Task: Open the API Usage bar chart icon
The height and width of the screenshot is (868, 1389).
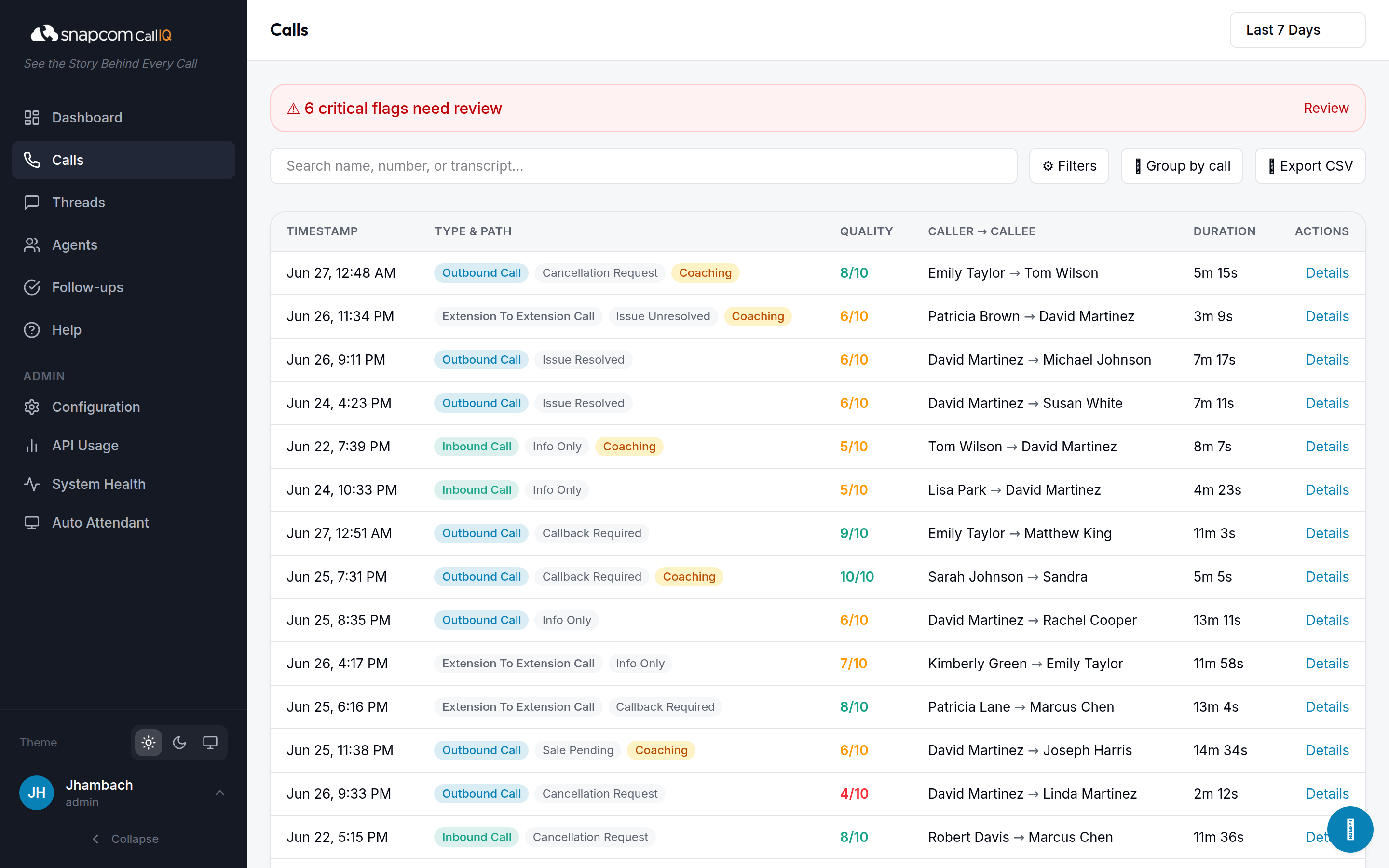Action: pos(31,446)
